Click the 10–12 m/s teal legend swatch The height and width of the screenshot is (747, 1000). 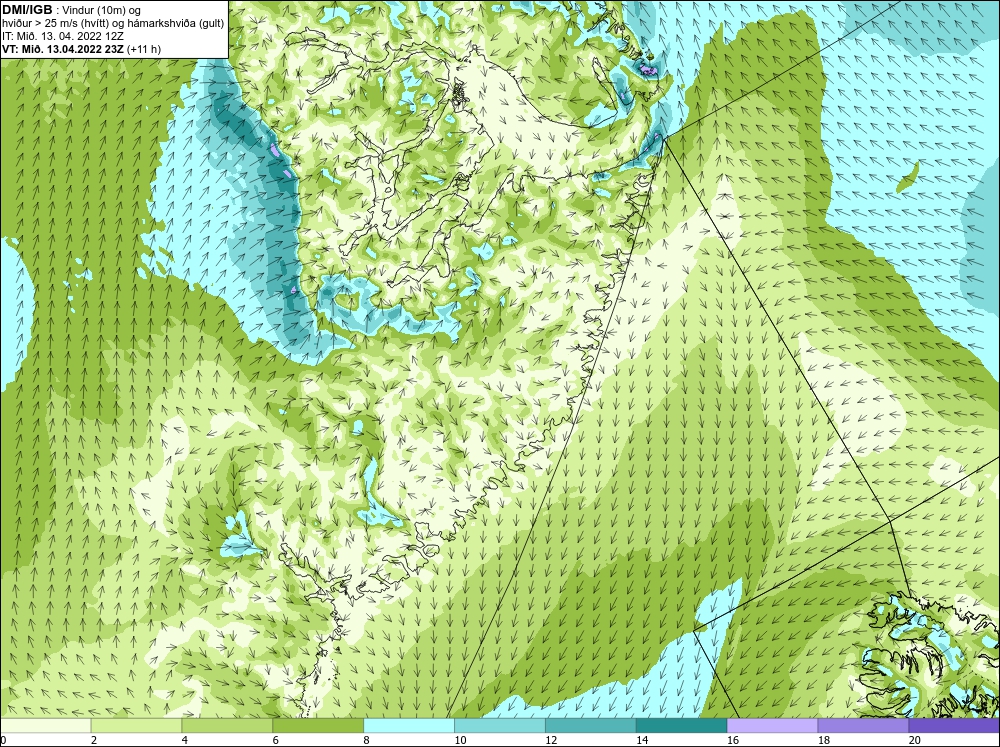(x=500, y=725)
